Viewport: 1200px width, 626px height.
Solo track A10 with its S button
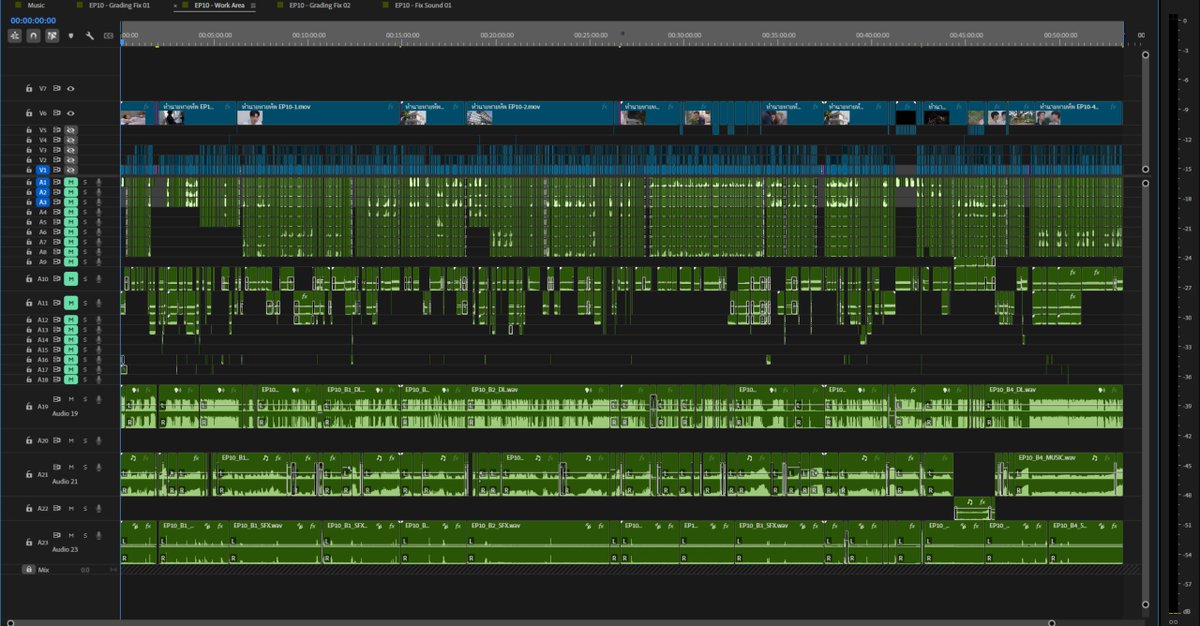point(85,278)
